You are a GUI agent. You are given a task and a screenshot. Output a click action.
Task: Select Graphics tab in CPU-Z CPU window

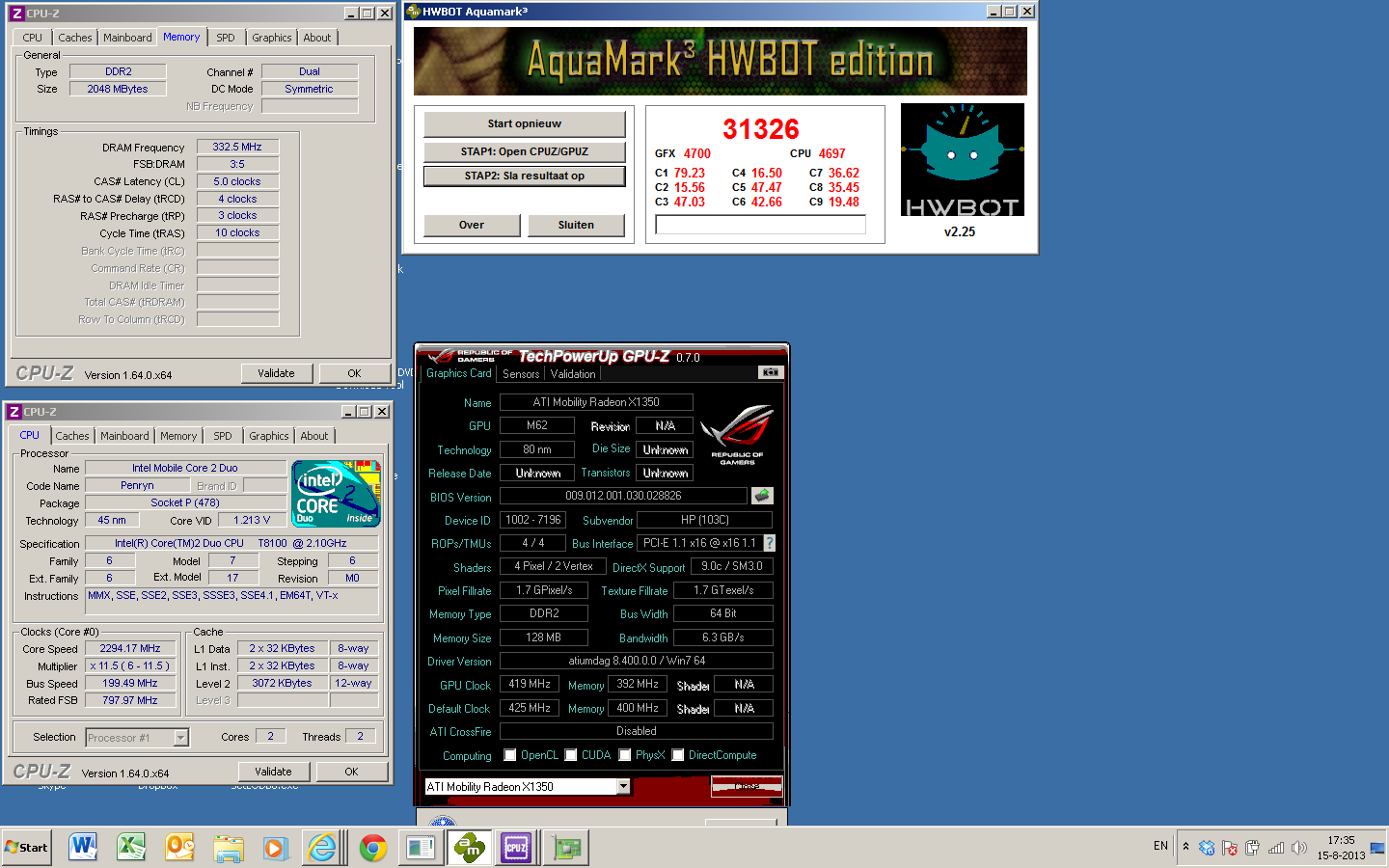point(269,436)
